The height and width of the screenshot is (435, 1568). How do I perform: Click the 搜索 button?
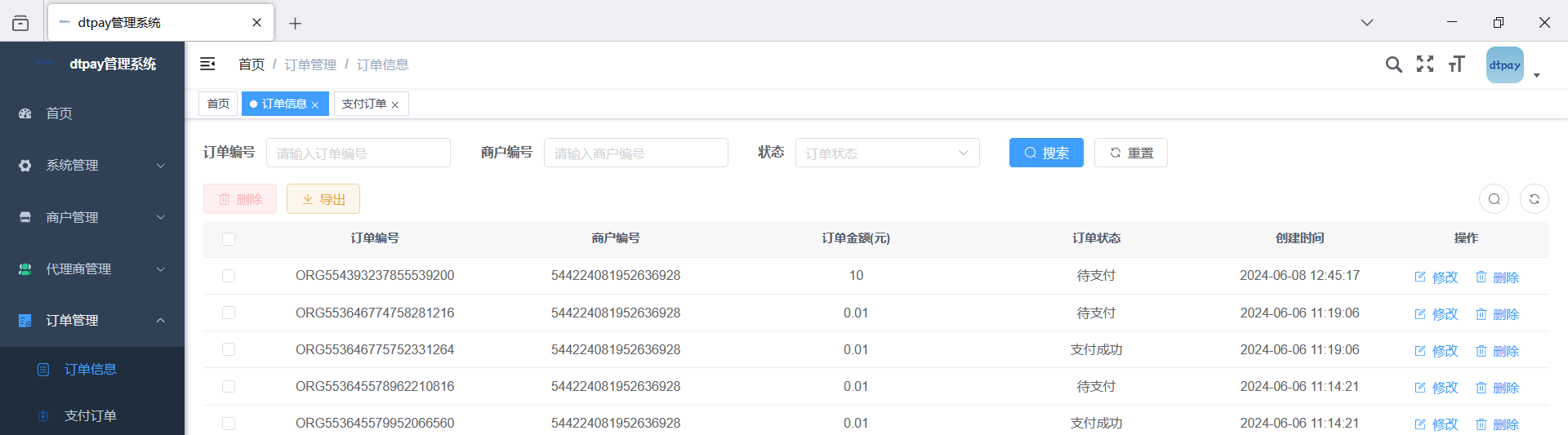1046,153
